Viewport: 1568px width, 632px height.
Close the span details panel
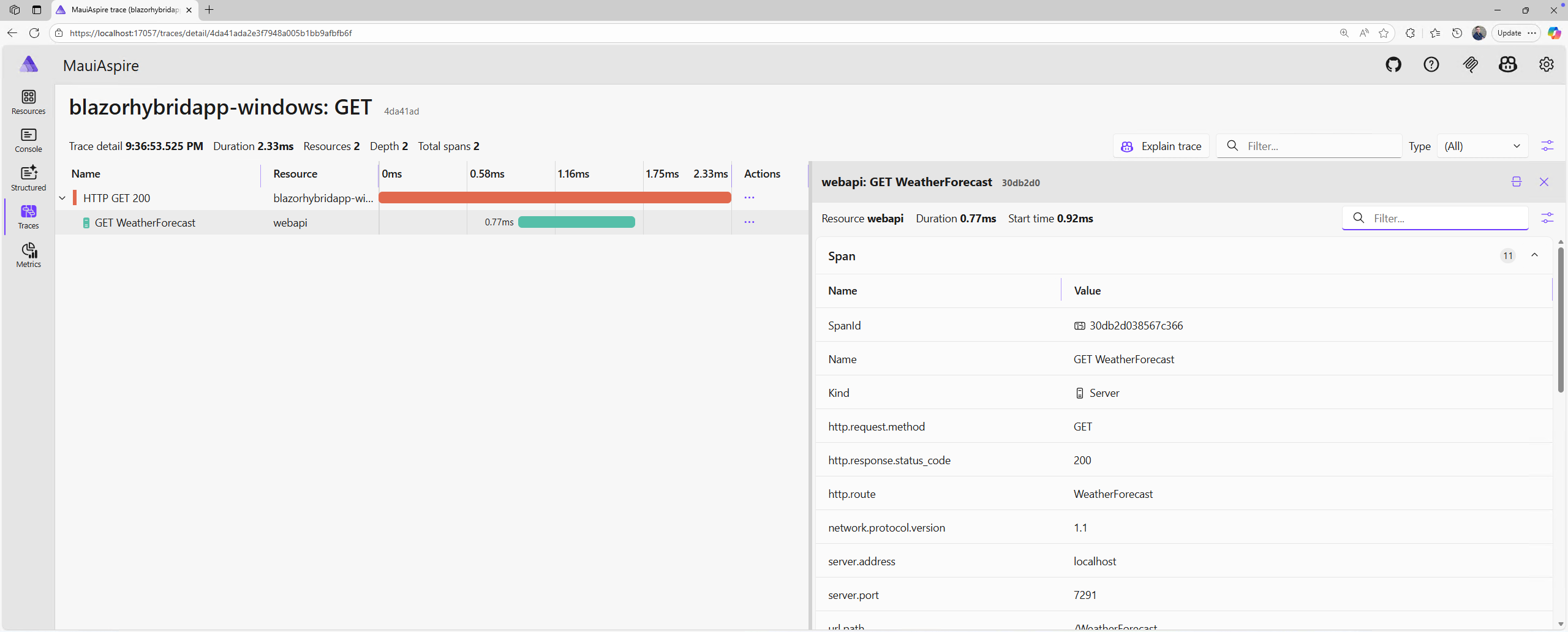coord(1544,182)
